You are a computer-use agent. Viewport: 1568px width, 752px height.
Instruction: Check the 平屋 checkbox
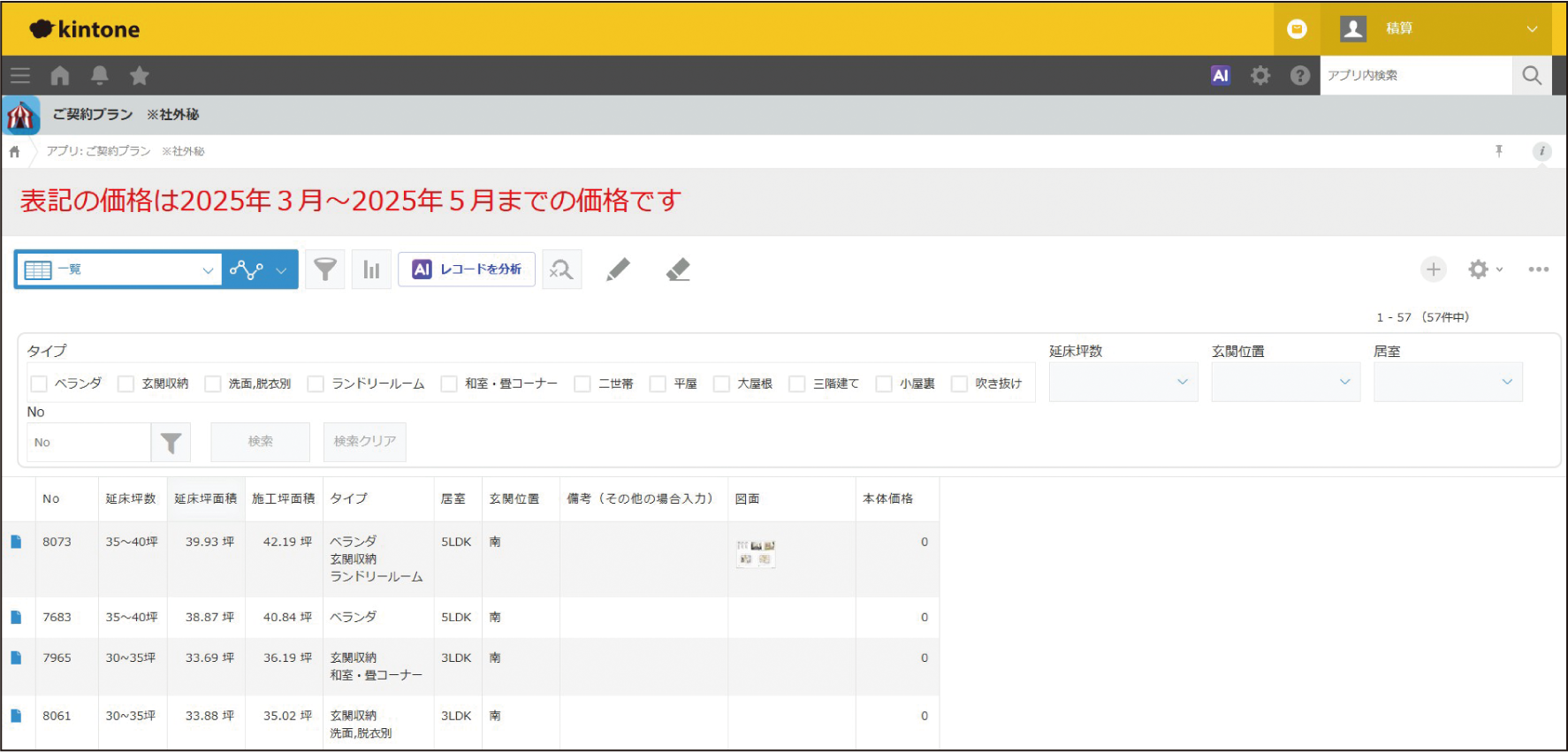coord(658,384)
